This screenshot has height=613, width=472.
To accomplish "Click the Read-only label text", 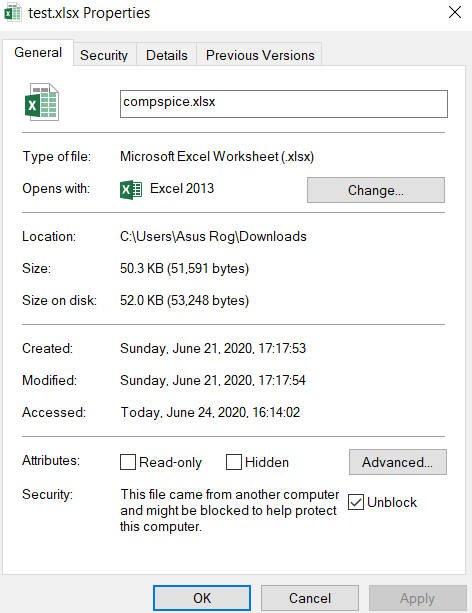I will pyautogui.click(x=170, y=462).
